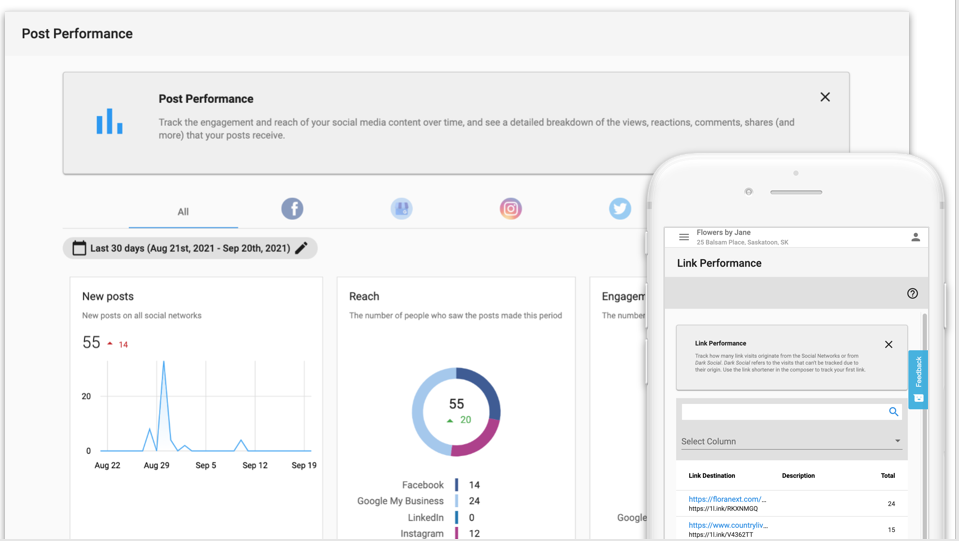Click the Aug 29 axis label
Viewport: 959px width, 541px height.
coord(157,465)
